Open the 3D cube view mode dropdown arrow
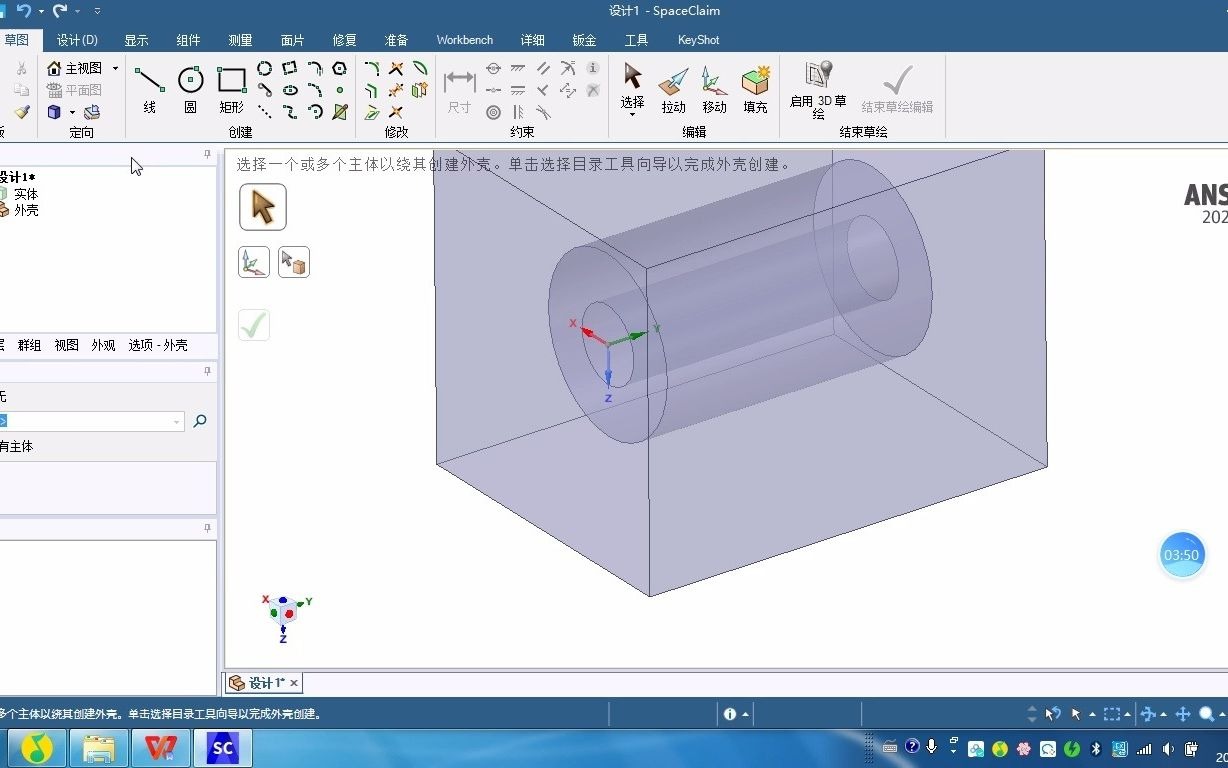Screen dimensions: 1228x768 tap(72, 112)
